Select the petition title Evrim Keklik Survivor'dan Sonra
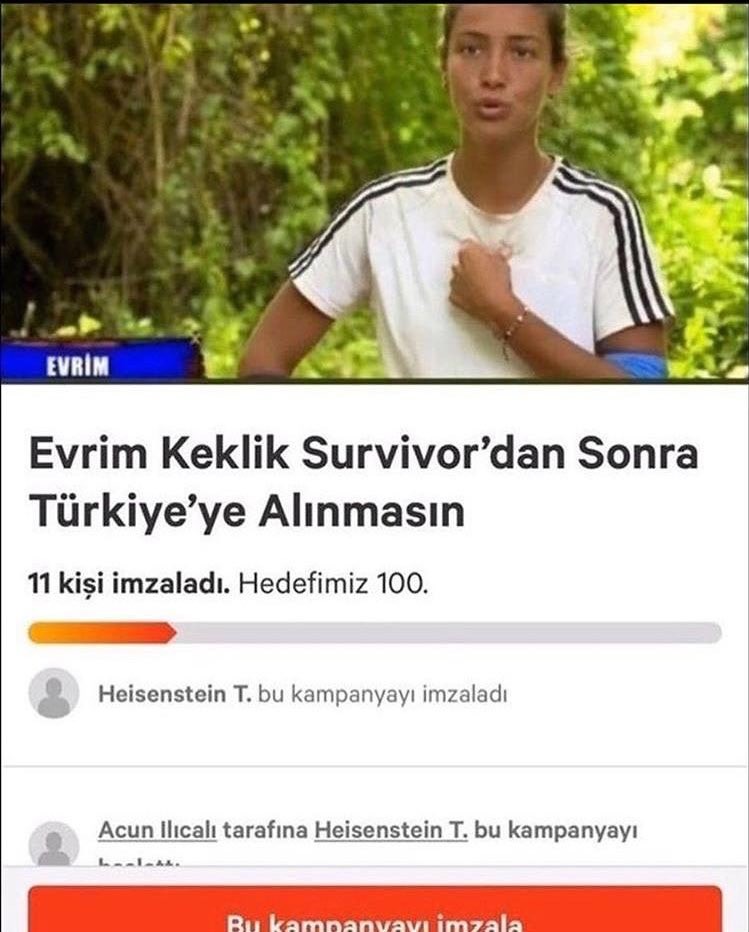The image size is (749, 932). pyautogui.click(x=363, y=454)
